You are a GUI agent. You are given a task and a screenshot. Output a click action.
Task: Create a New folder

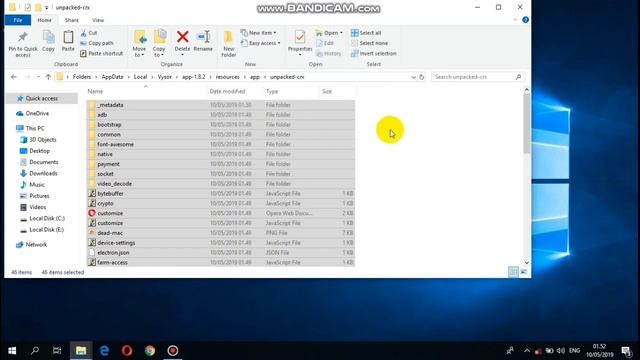coord(229,43)
